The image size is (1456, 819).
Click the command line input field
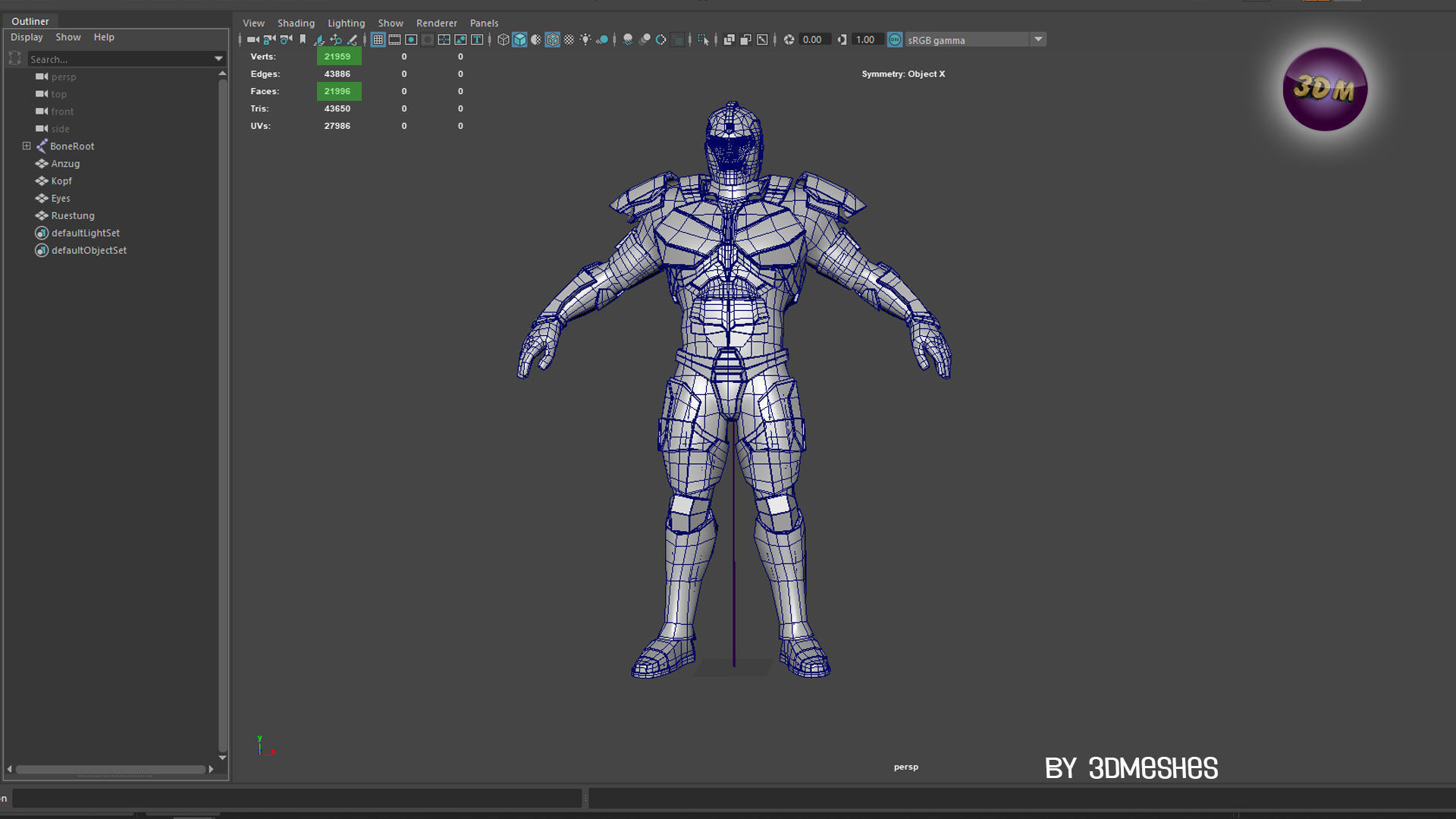point(297,798)
